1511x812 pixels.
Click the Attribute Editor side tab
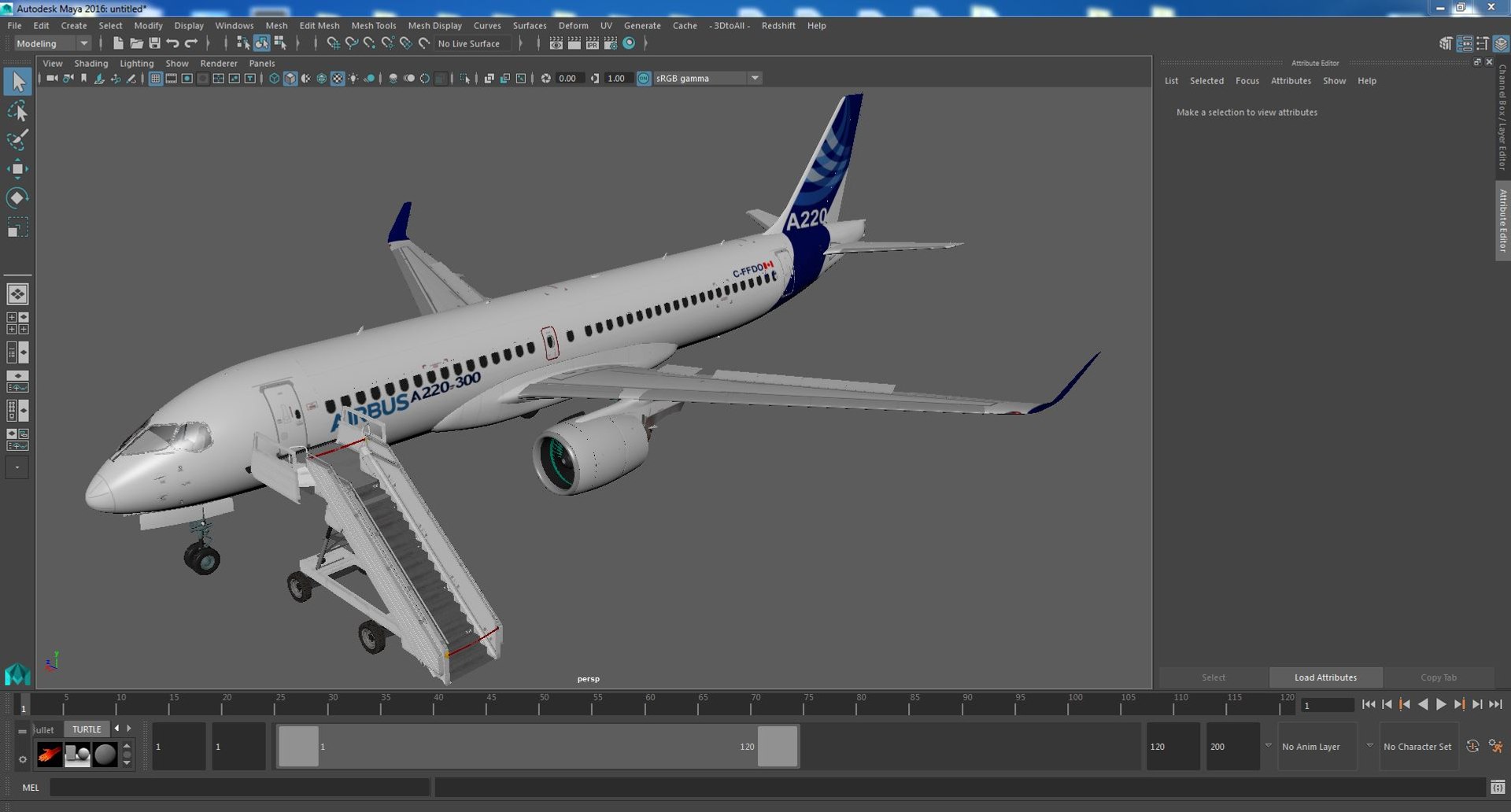1502,221
